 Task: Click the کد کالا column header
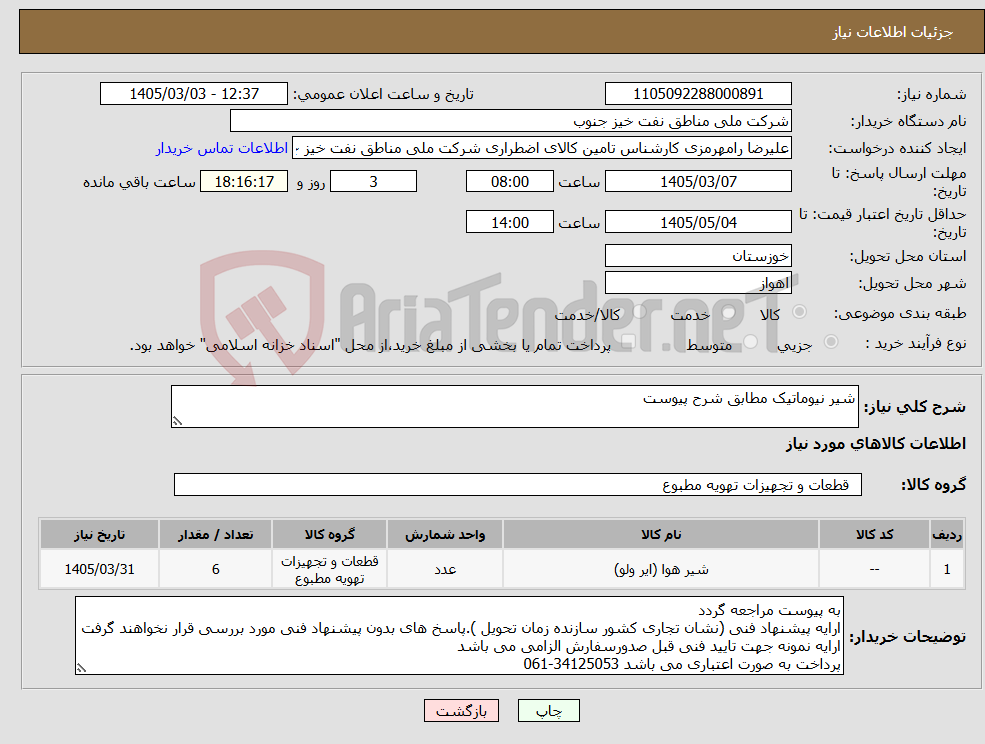click(x=874, y=534)
